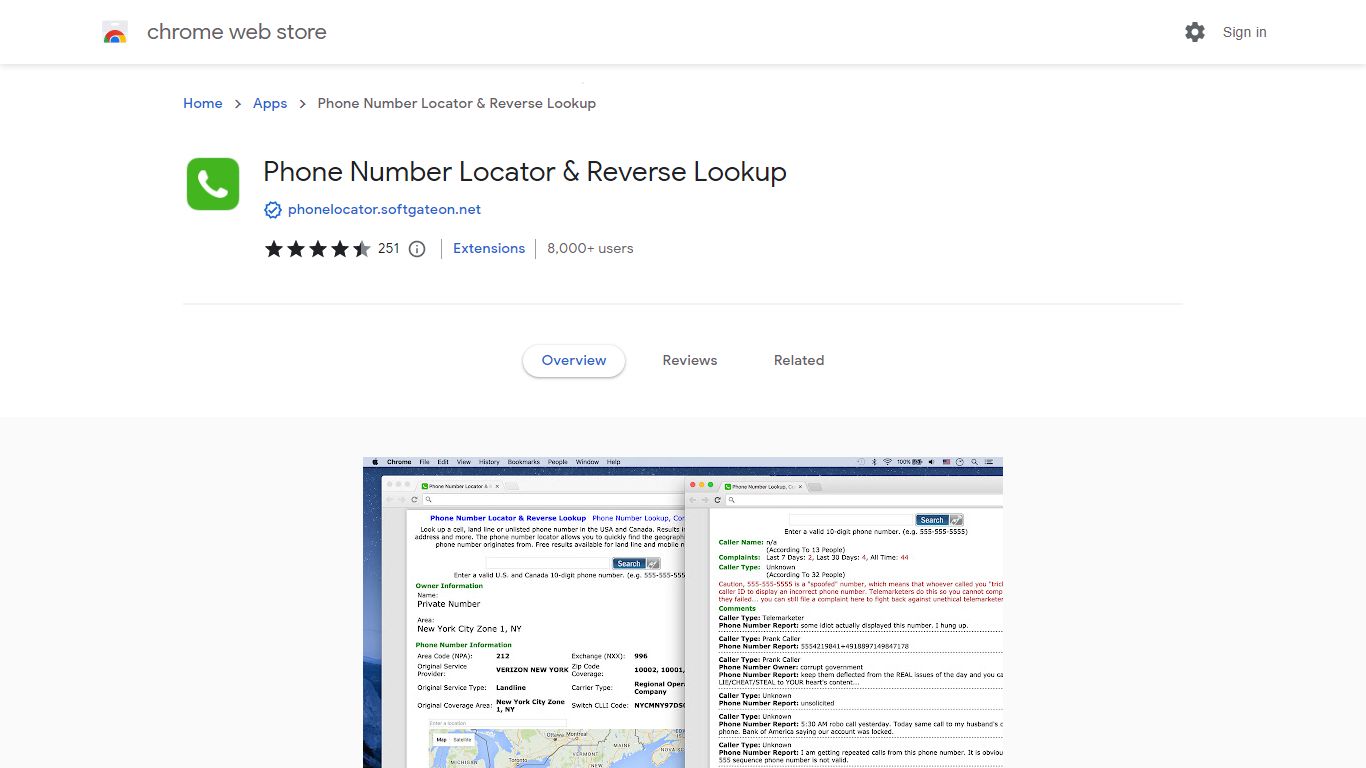1366x768 pixels.
Task: Click the "chrome web store" header title
Action: 237,32
